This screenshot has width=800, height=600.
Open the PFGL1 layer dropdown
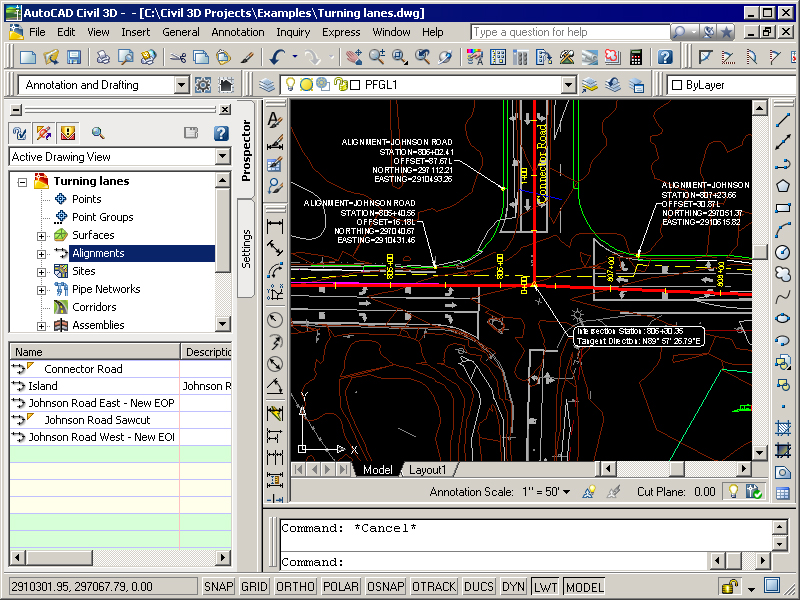click(x=569, y=85)
